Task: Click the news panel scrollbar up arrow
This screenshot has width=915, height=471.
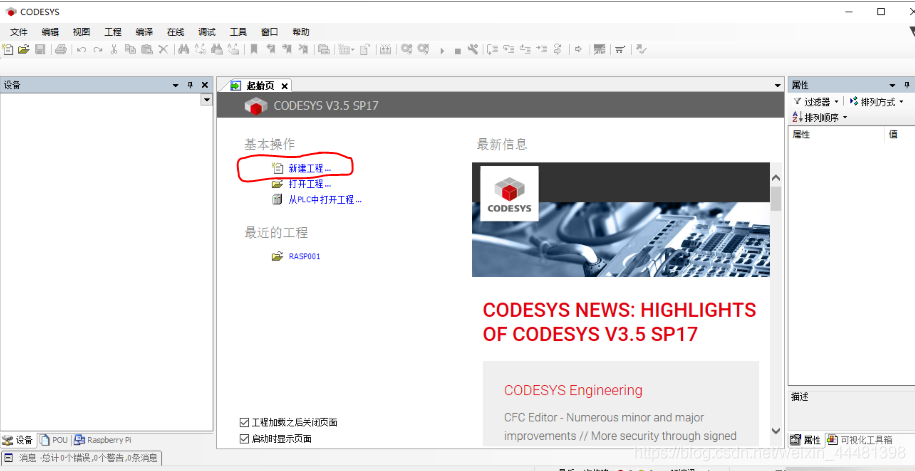Action: click(776, 178)
